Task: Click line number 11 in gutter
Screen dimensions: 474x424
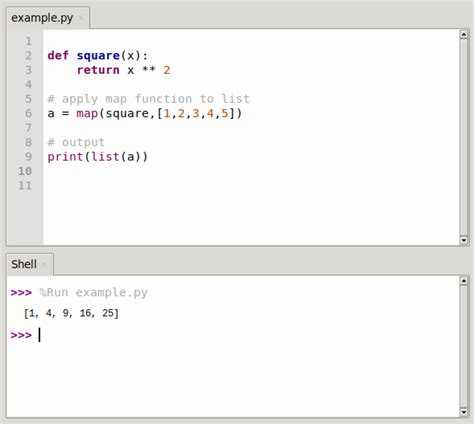Action: 25,185
